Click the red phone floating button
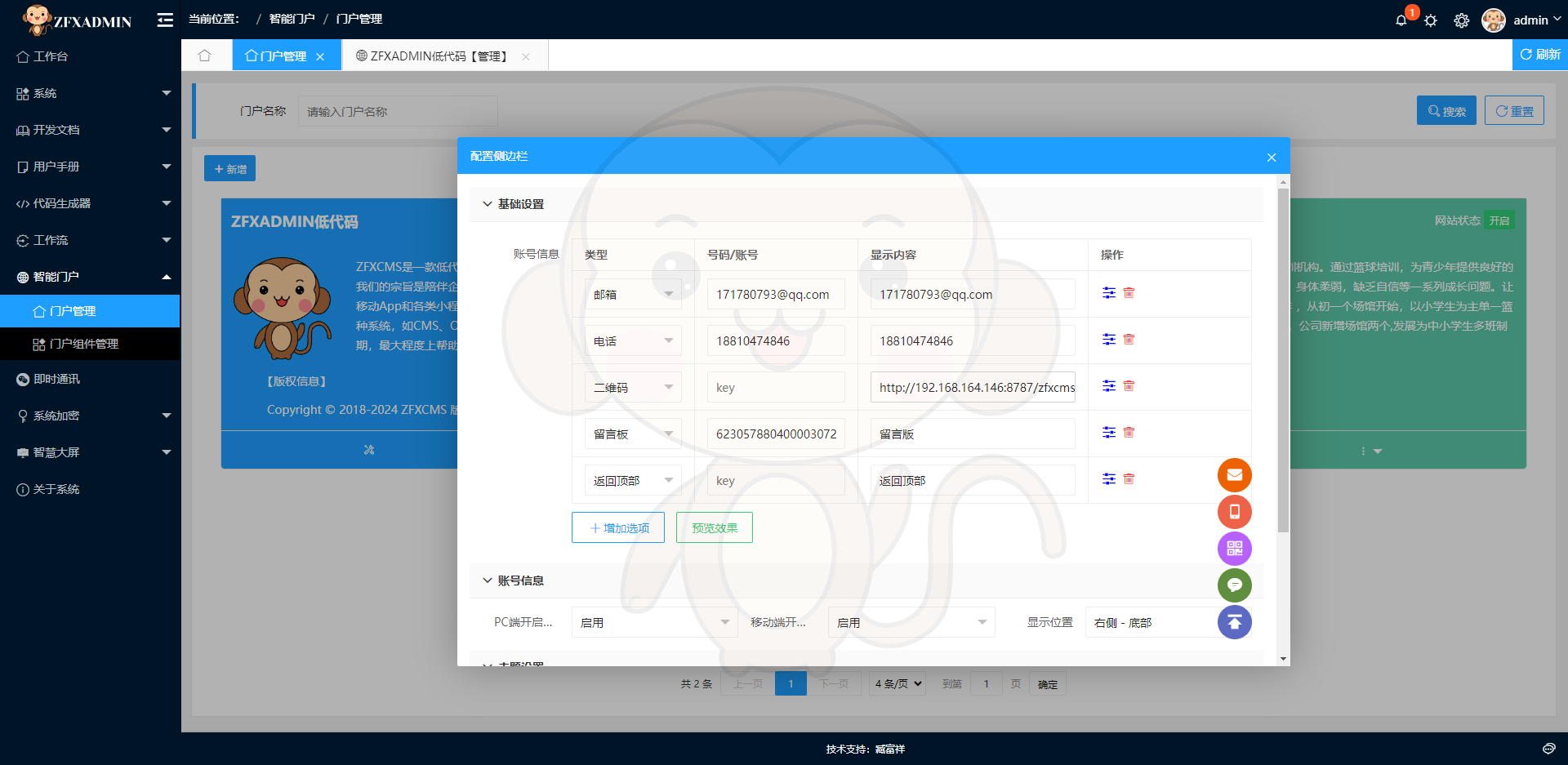Viewport: 1568px width, 765px height. click(x=1235, y=512)
